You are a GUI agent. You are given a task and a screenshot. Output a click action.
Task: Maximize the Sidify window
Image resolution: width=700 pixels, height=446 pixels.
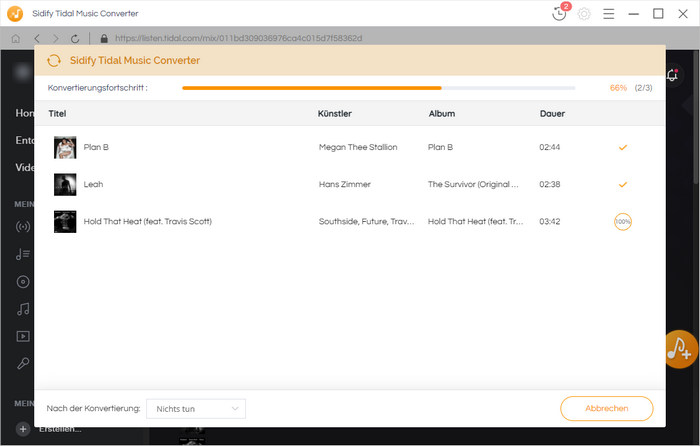click(x=658, y=14)
